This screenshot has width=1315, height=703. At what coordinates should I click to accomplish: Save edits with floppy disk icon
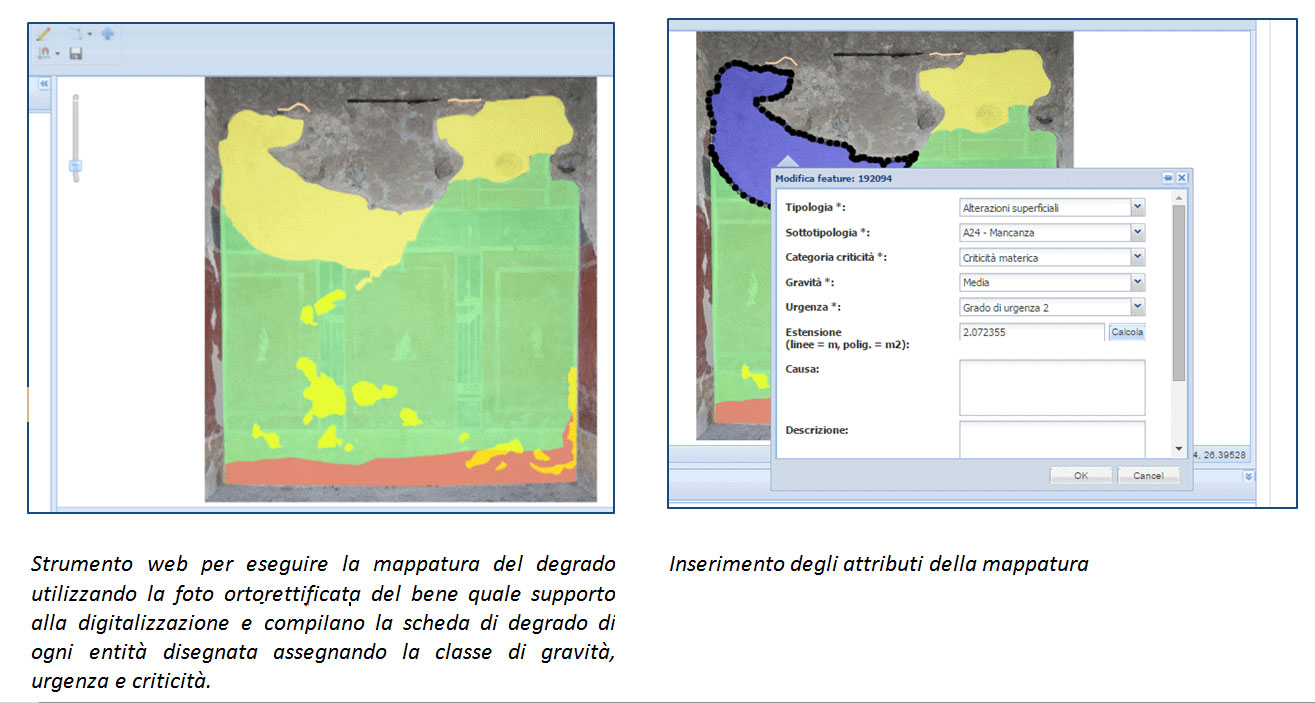[76, 53]
